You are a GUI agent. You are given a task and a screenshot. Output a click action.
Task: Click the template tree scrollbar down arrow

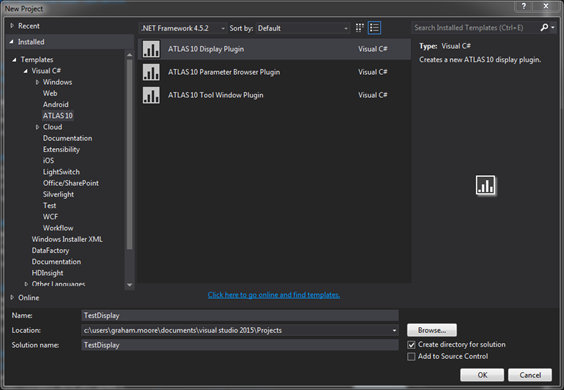[x=129, y=285]
